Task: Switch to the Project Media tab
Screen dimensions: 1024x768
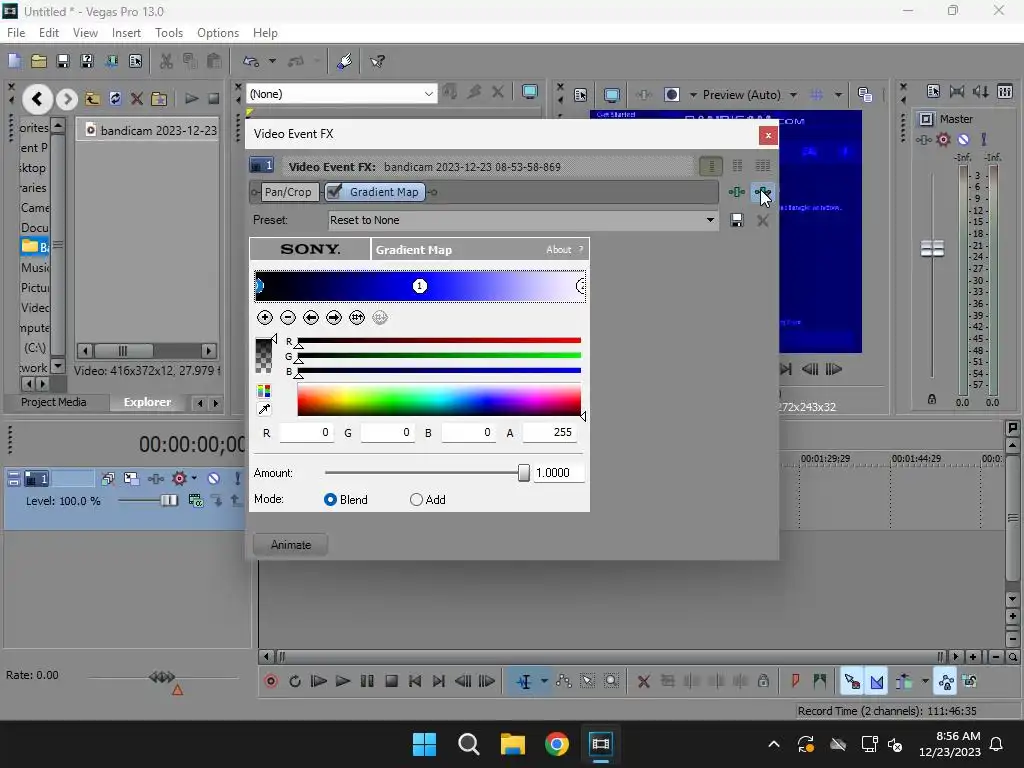Action: pyautogui.click(x=54, y=402)
